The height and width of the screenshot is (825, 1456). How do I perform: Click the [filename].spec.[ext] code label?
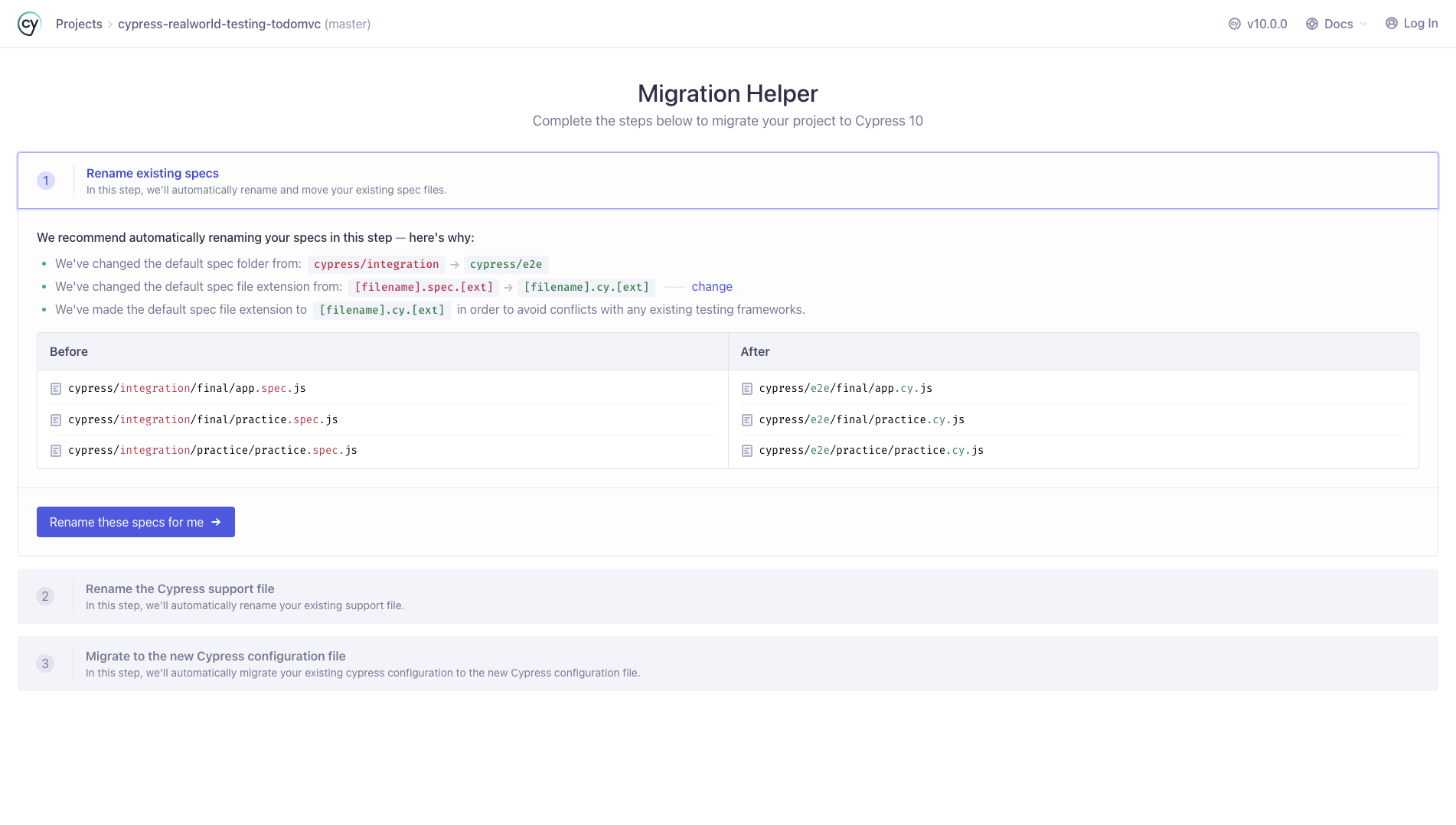[x=424, y=287]
